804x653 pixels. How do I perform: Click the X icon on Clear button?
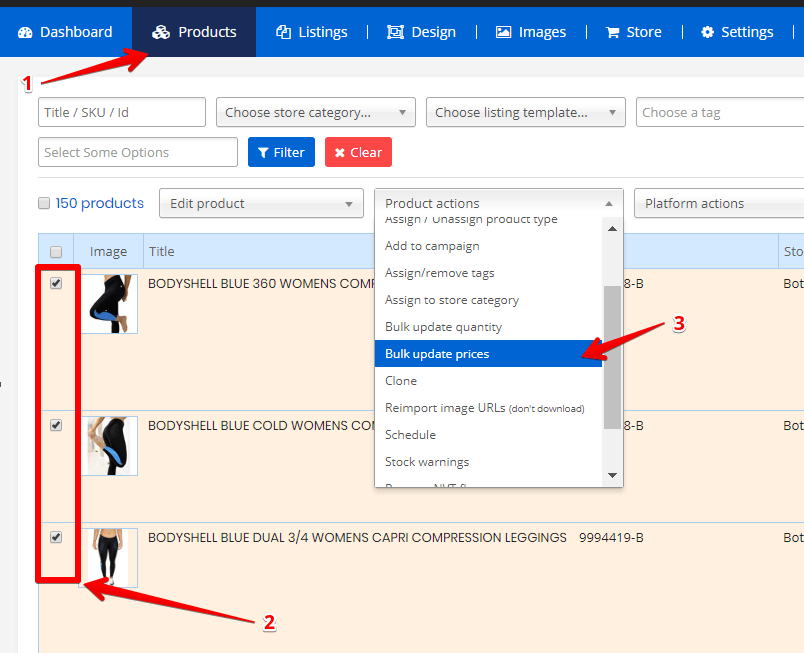tap(339, 153)
